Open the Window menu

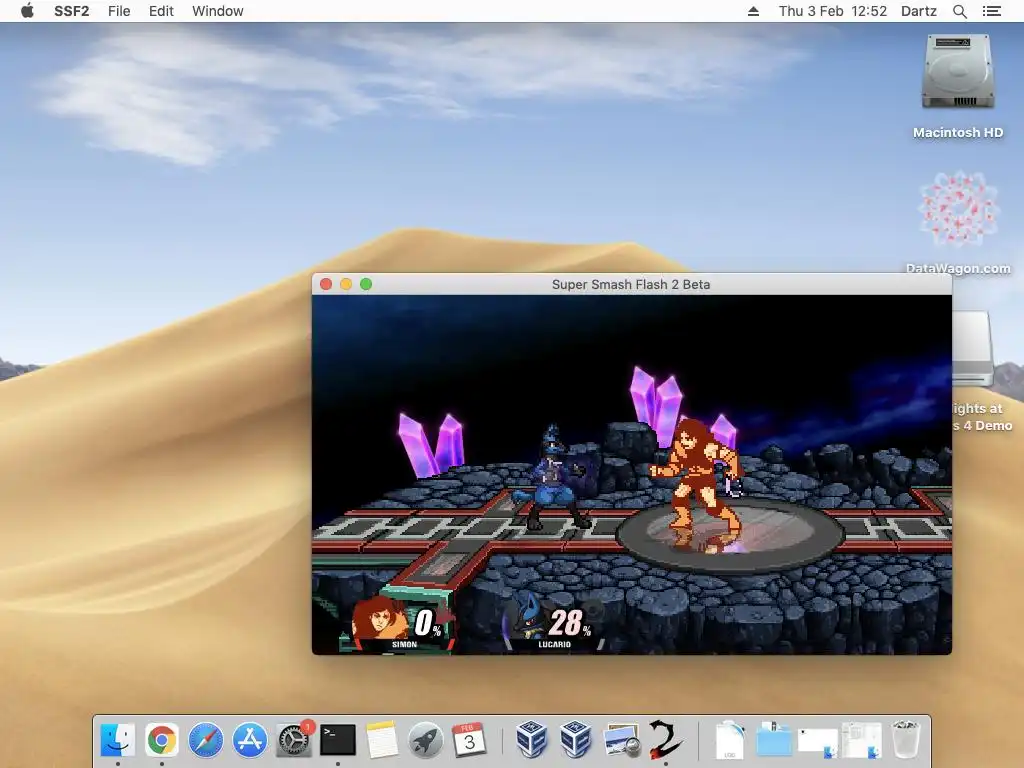pyautogui.click(x=217, y=11)
